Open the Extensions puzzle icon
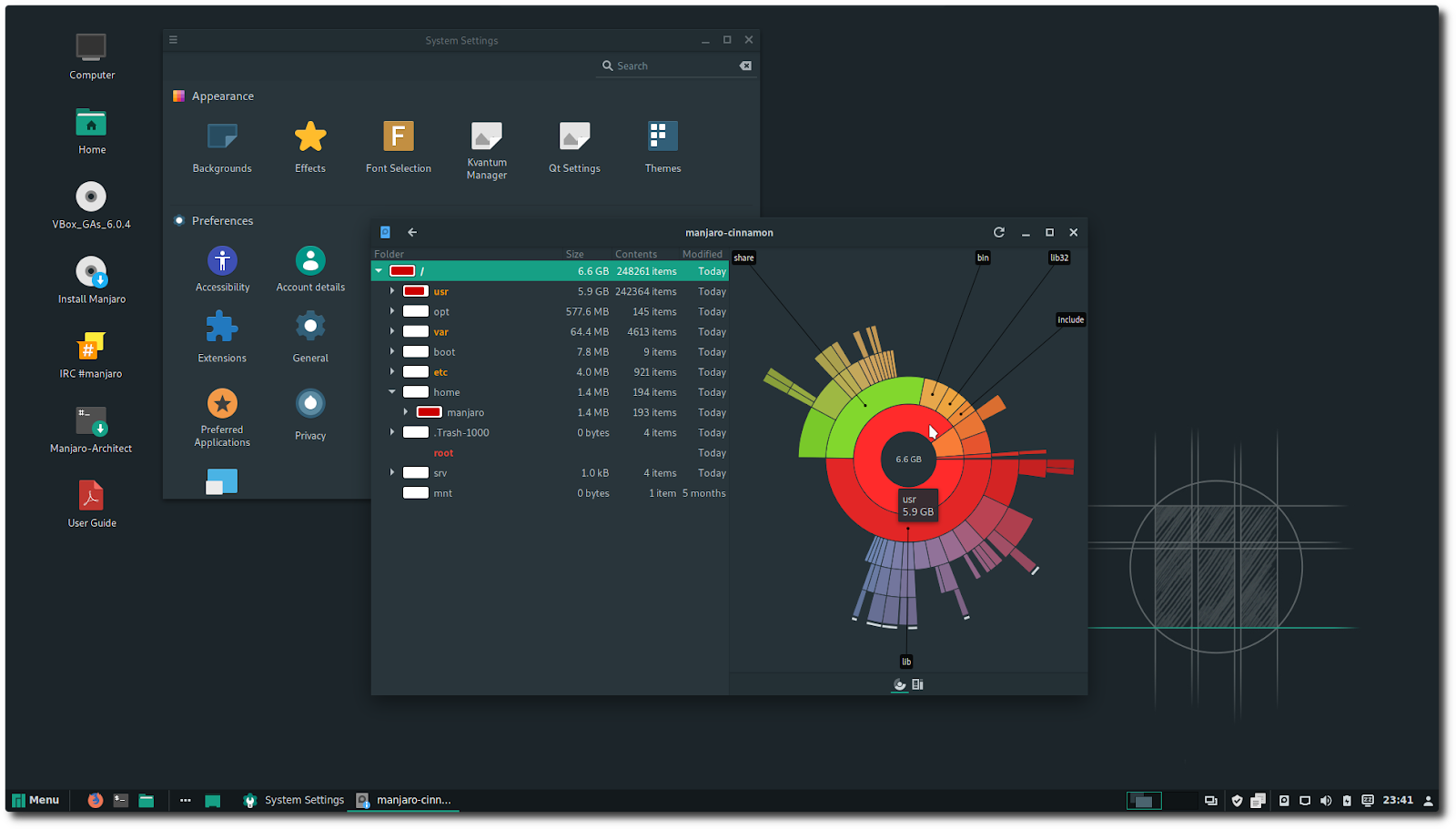This screenshot has height=829, width=1456. click(x=222, y=337)
